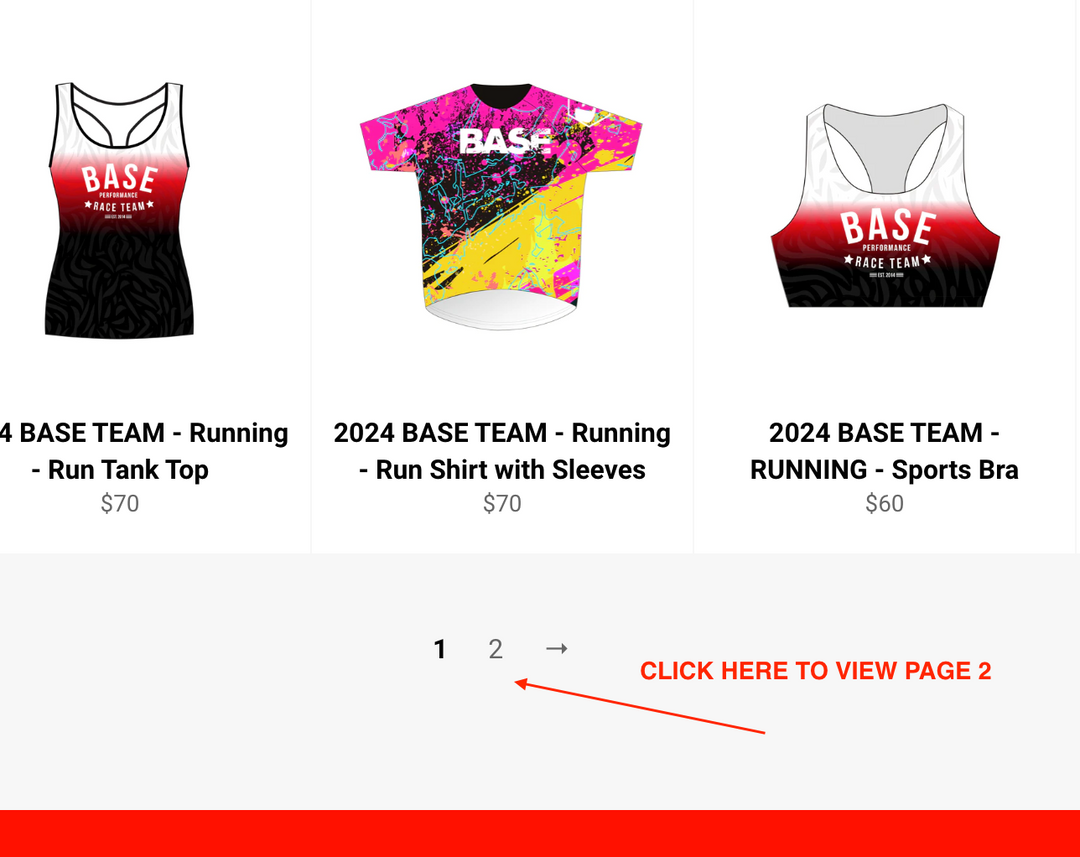Click the red annotation arrow pointing to page 2
Viewport: 1080px width, 857px height.
click(x=639, y=706)
